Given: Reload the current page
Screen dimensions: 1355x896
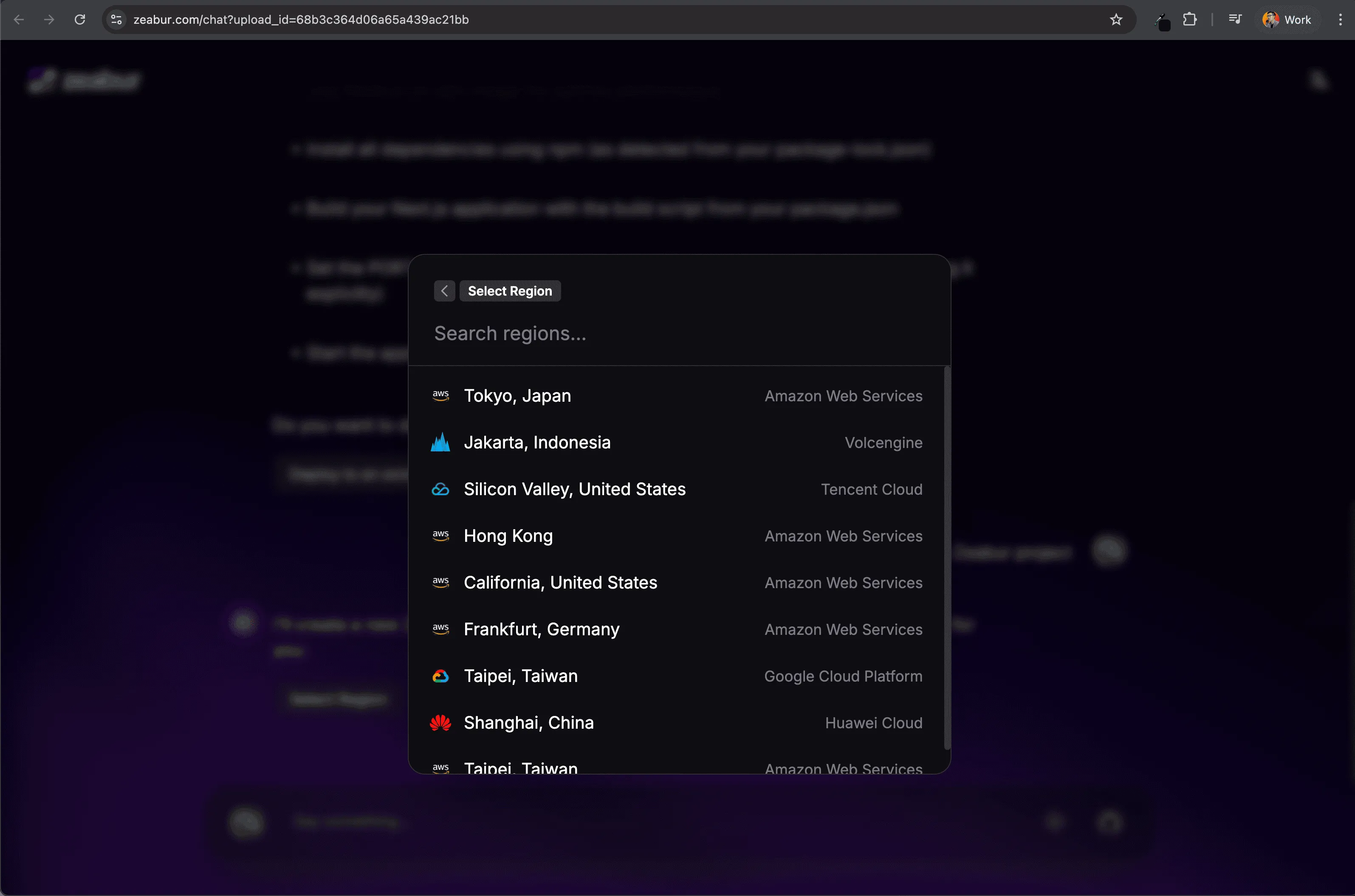Looking at the screenshot, I should pos(80,20).
